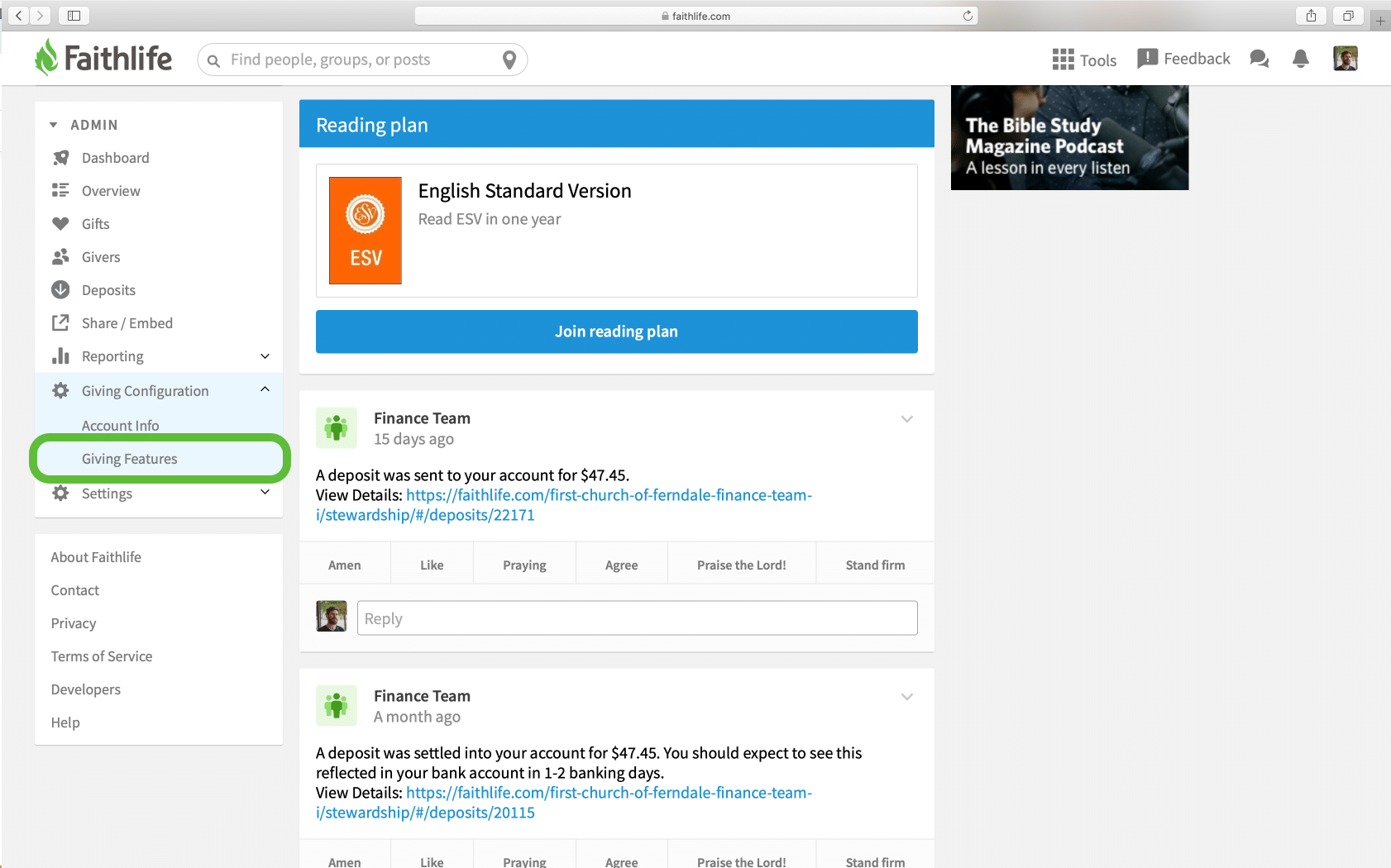This screenshot has width=1391, height=868.
Task: Open Help footer link
Action: point(65,723)
